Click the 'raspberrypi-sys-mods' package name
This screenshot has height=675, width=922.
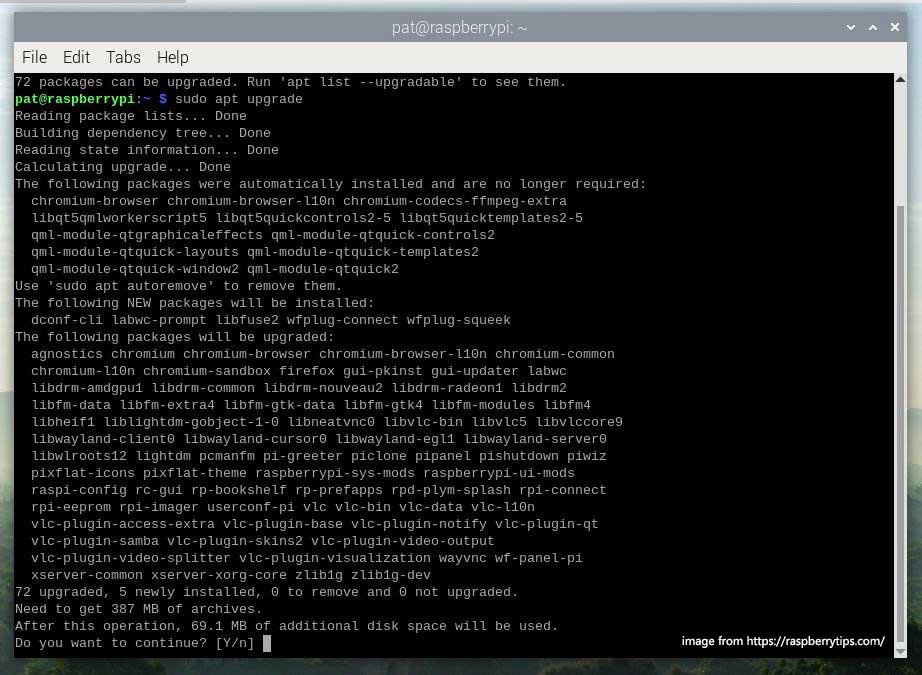335,474
